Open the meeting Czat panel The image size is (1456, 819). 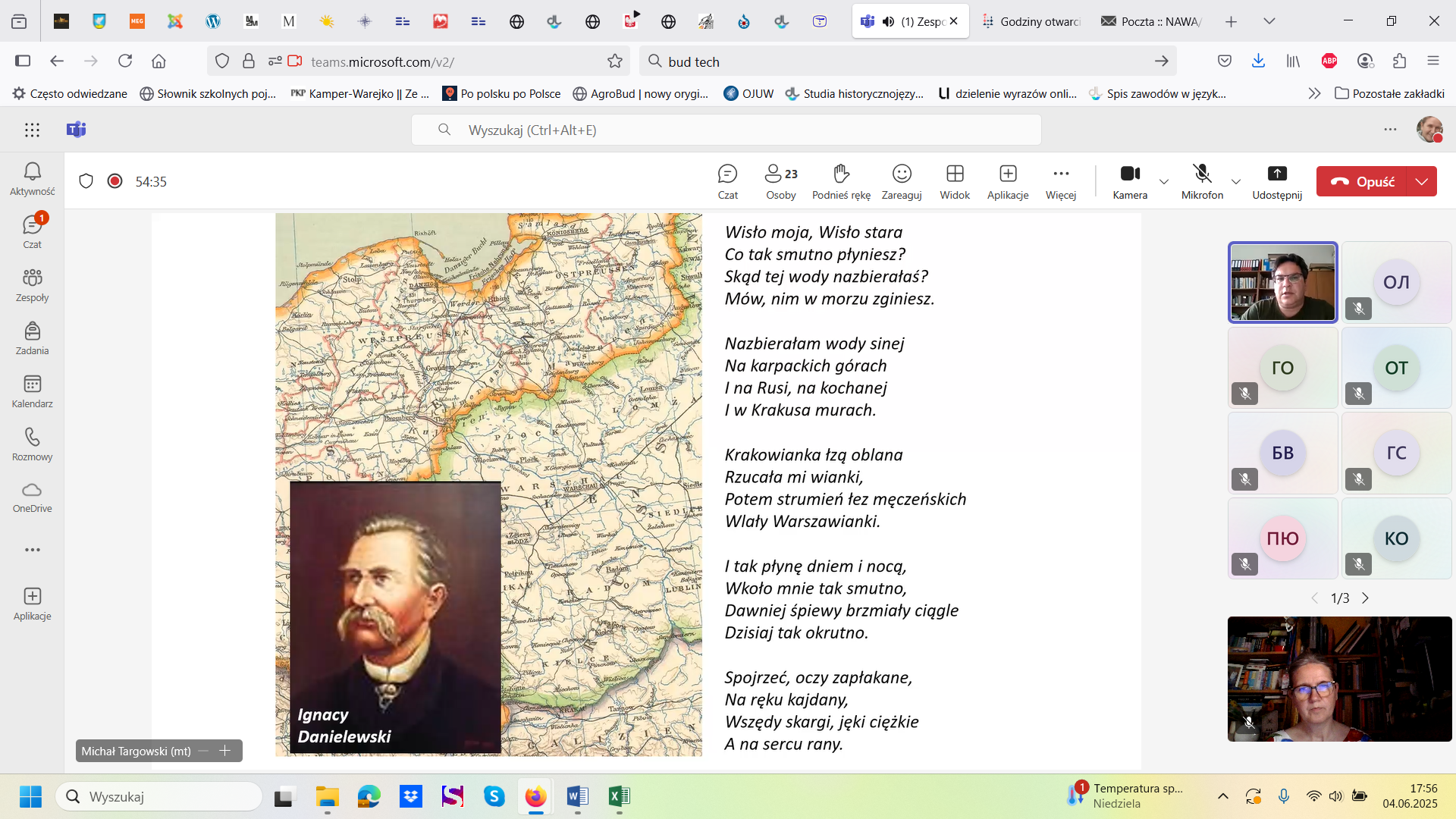[727, 181]
